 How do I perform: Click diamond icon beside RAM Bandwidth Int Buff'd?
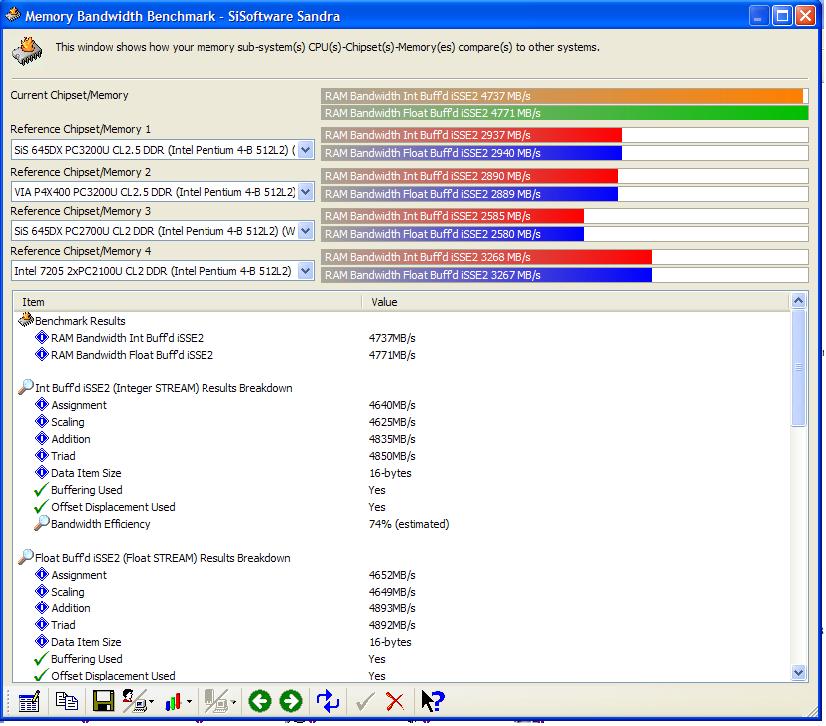(42, 337)
